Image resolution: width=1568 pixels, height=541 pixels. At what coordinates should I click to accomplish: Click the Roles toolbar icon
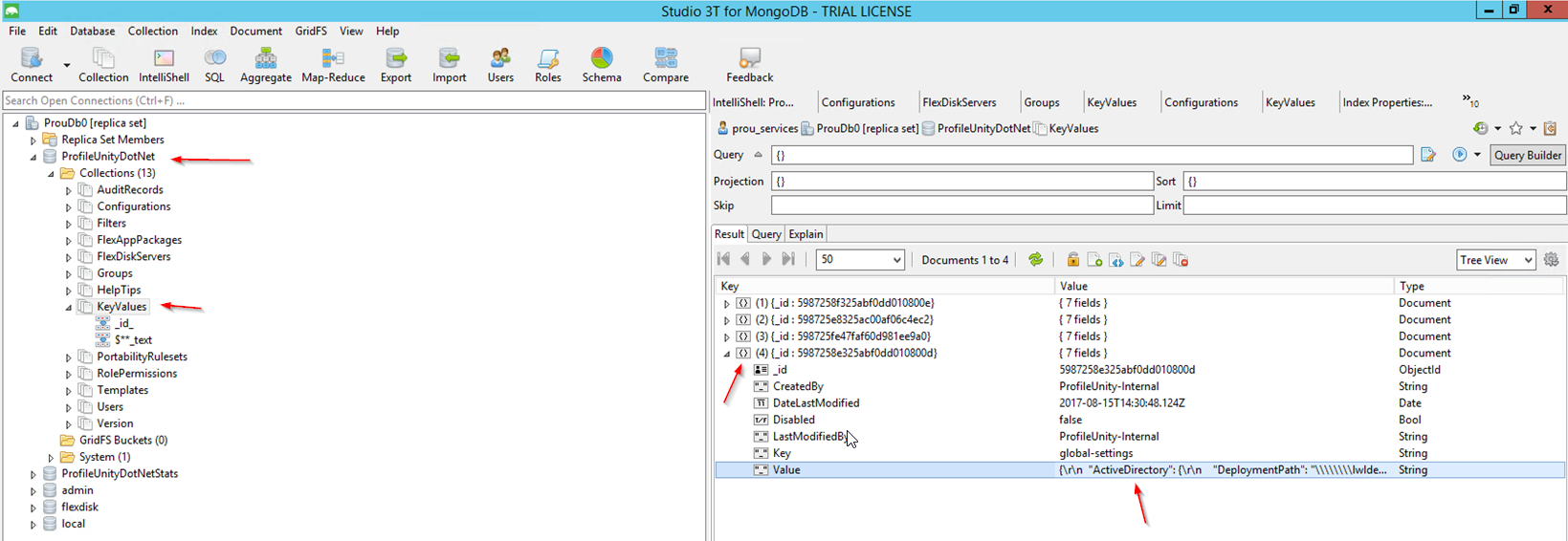(x=547, y=65)
